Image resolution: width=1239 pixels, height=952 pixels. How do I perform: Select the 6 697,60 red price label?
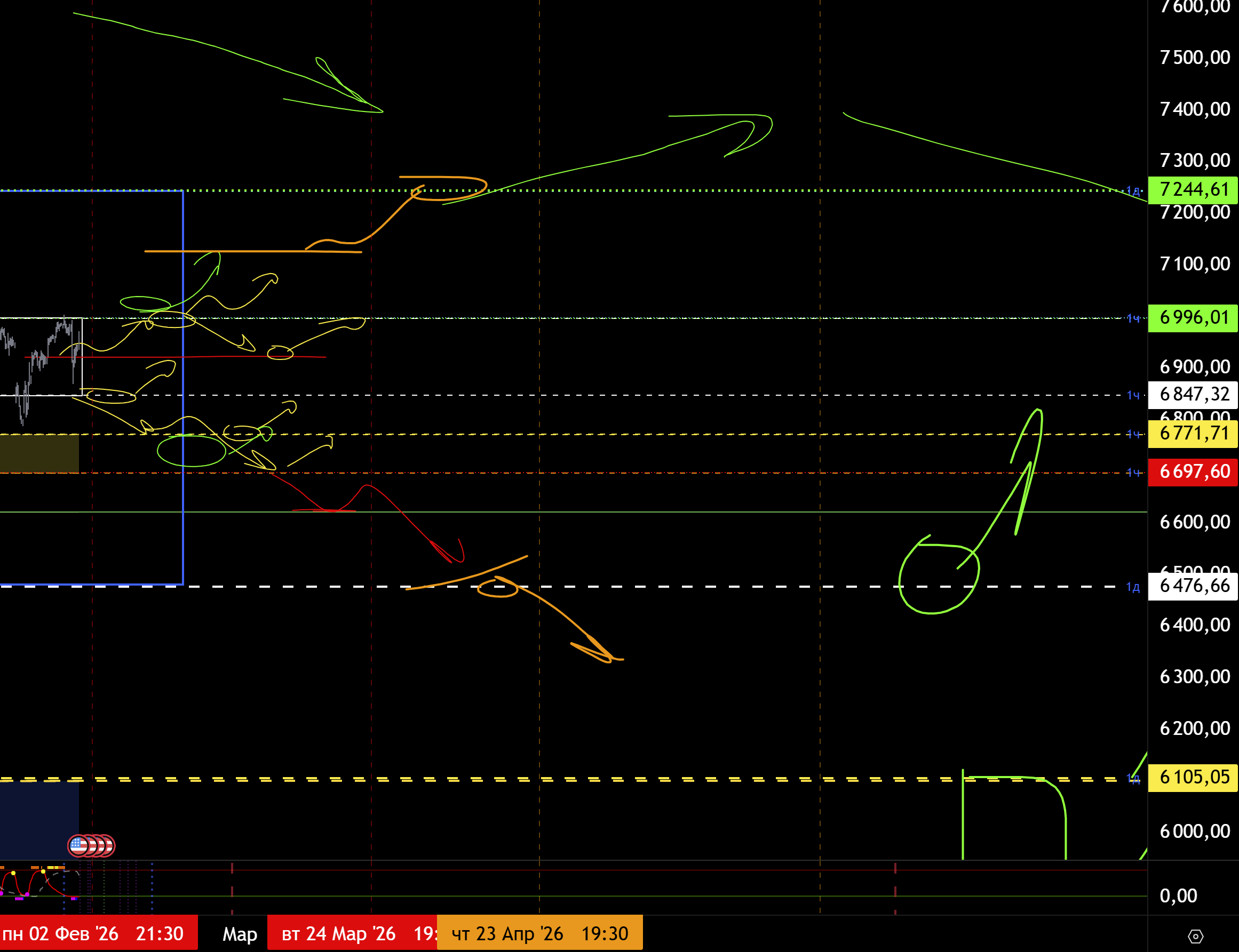coord(1193,471)
